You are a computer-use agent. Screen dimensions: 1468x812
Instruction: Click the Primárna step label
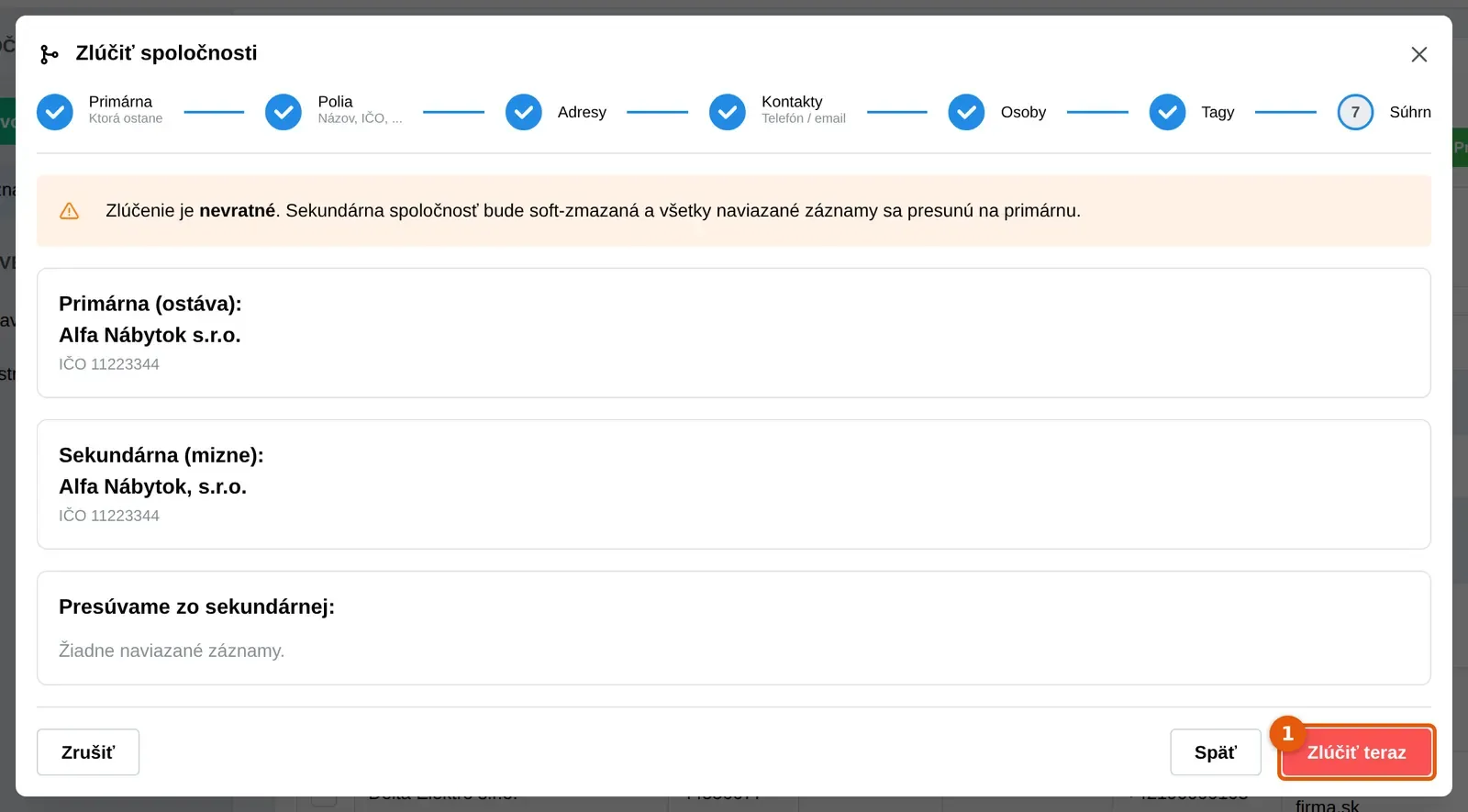pos(120,102)
